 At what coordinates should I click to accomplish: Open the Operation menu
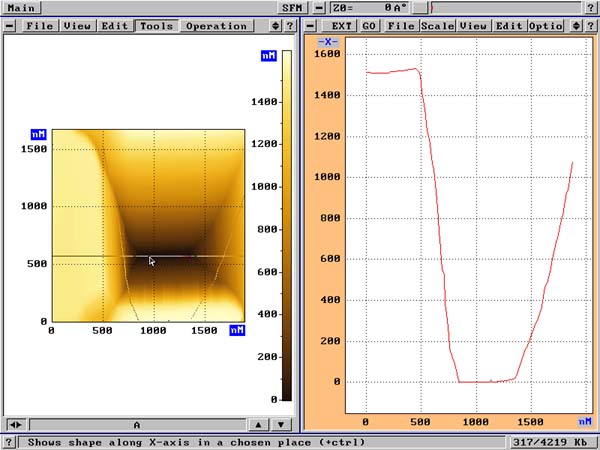click(x=216, y=25)
